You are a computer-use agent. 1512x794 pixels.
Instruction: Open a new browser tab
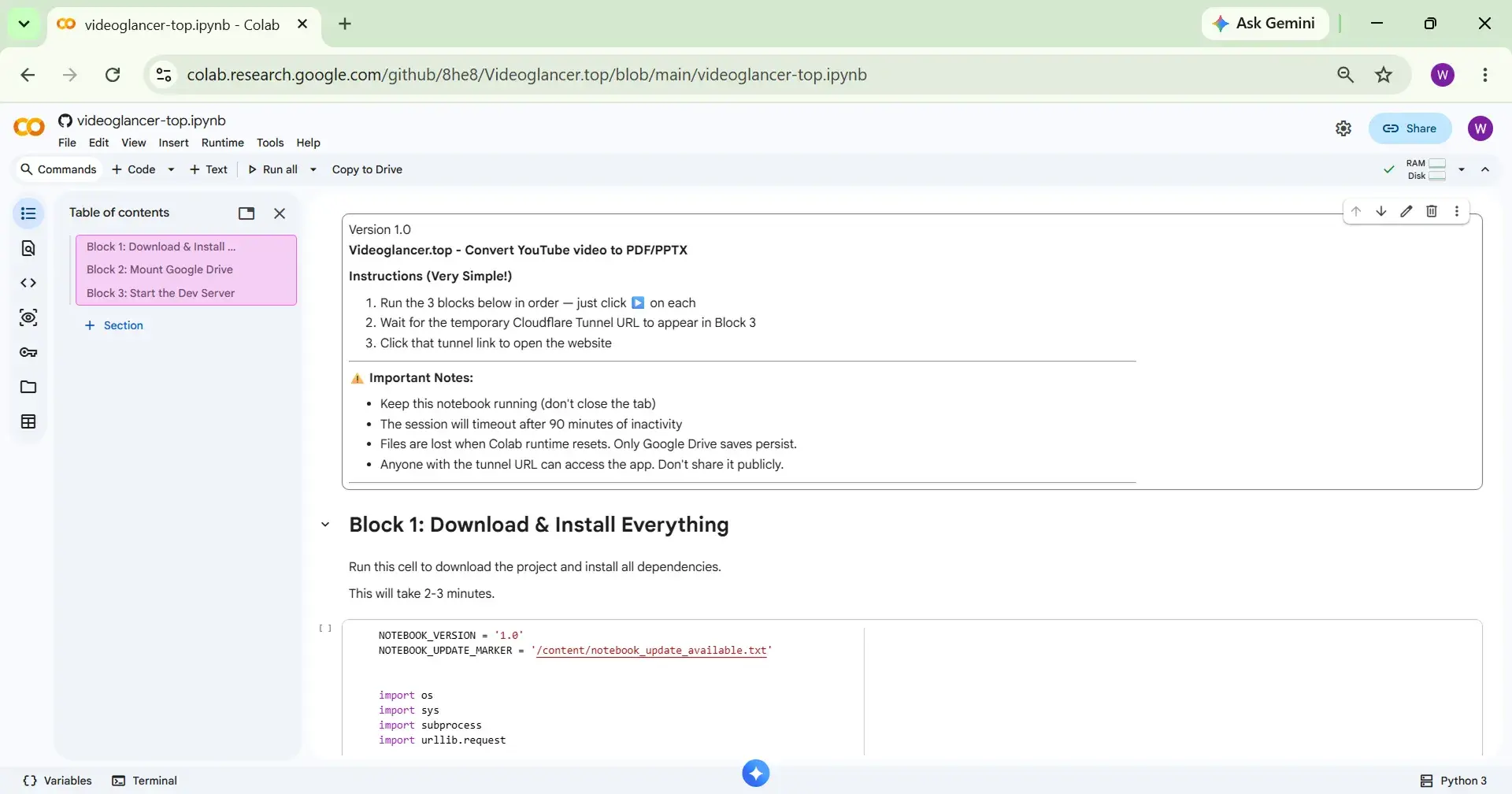point(345,24)
